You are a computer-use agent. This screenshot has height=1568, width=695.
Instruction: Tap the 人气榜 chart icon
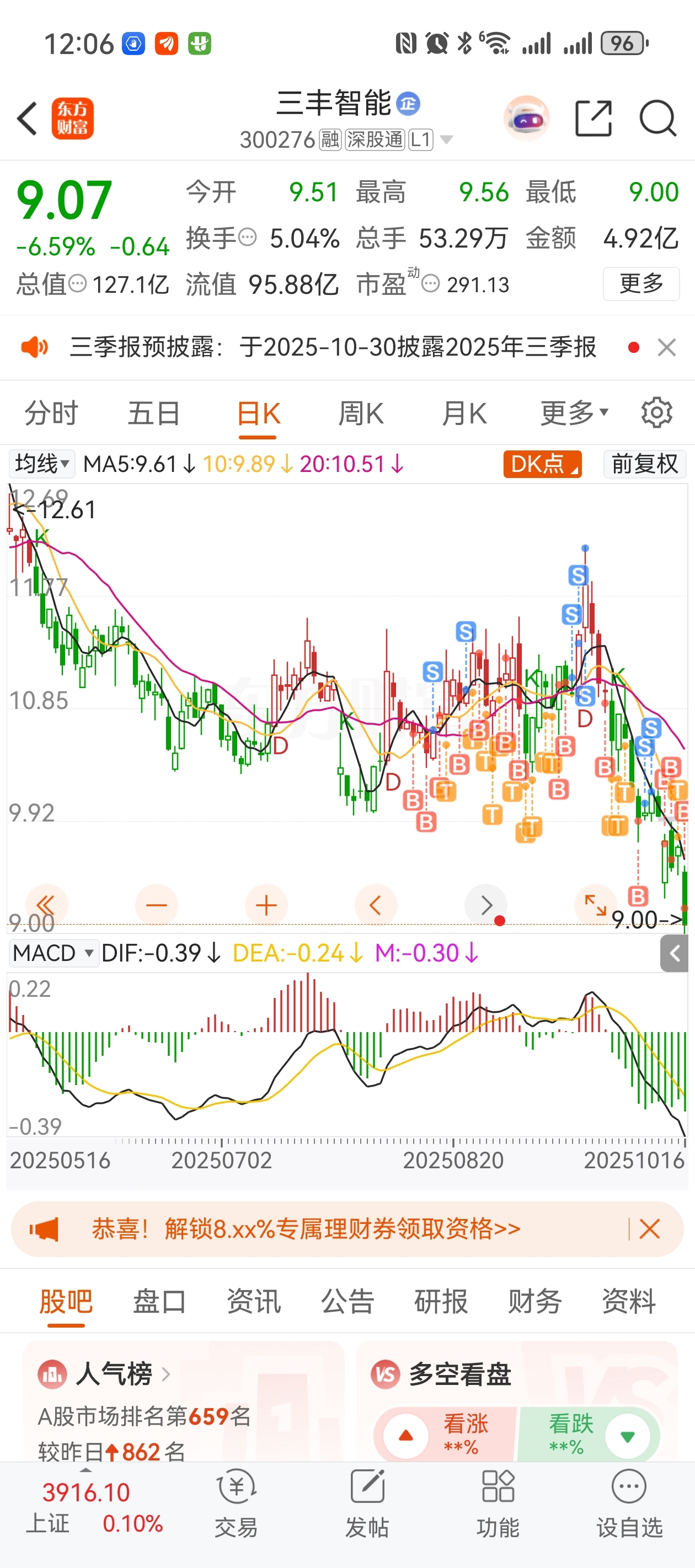tap(52, 1374)
